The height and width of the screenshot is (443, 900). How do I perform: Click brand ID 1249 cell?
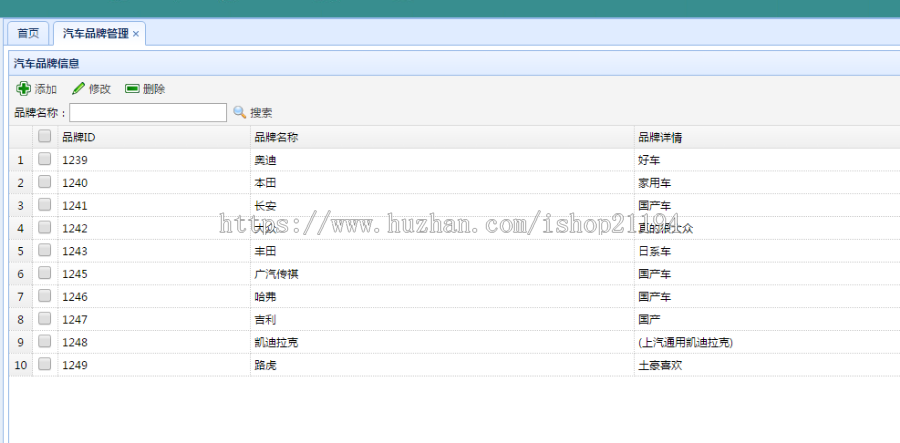(154, 365)
